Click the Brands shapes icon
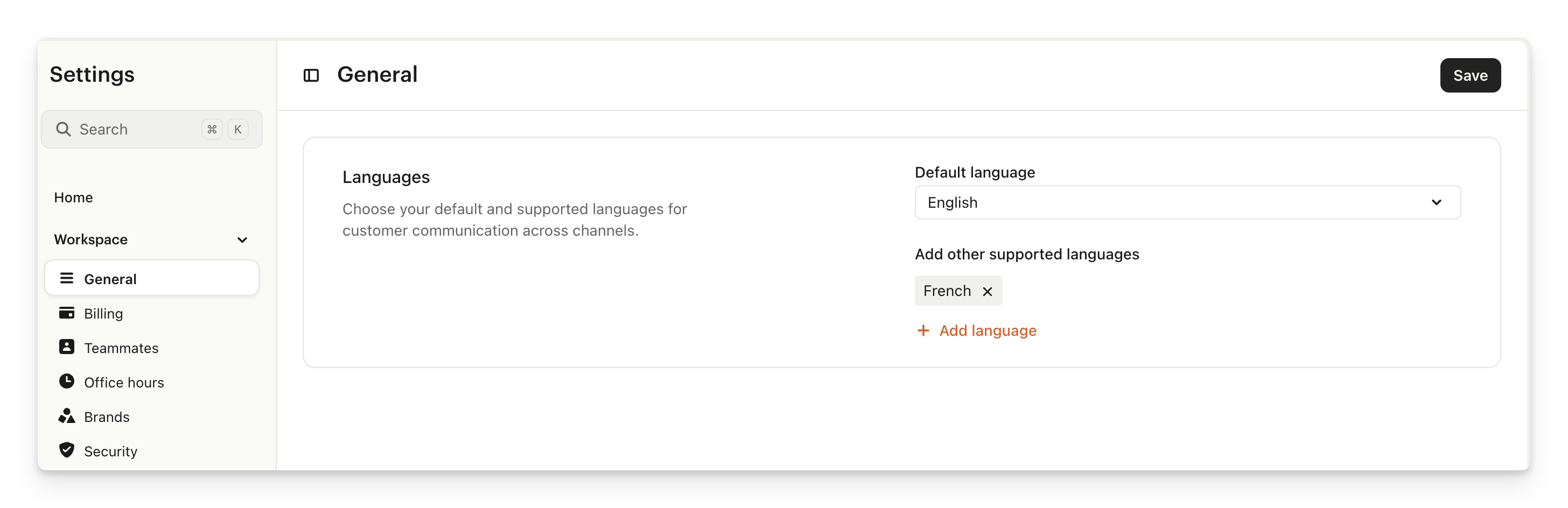 pos(66,416)
